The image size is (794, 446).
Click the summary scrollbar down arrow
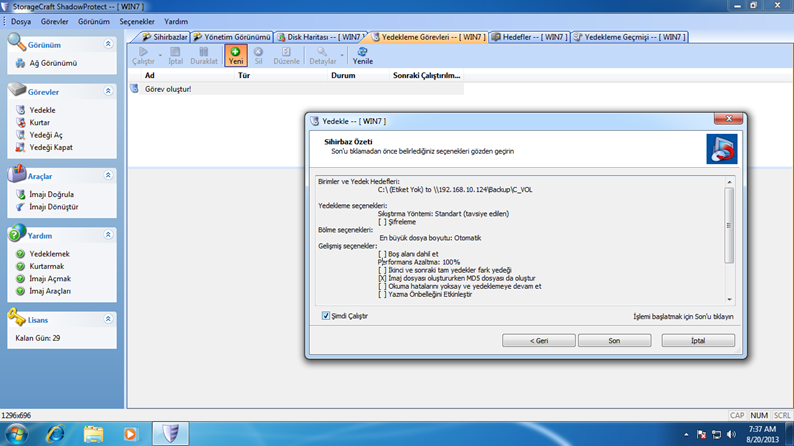pyautogui.click(x=729, y=299)
